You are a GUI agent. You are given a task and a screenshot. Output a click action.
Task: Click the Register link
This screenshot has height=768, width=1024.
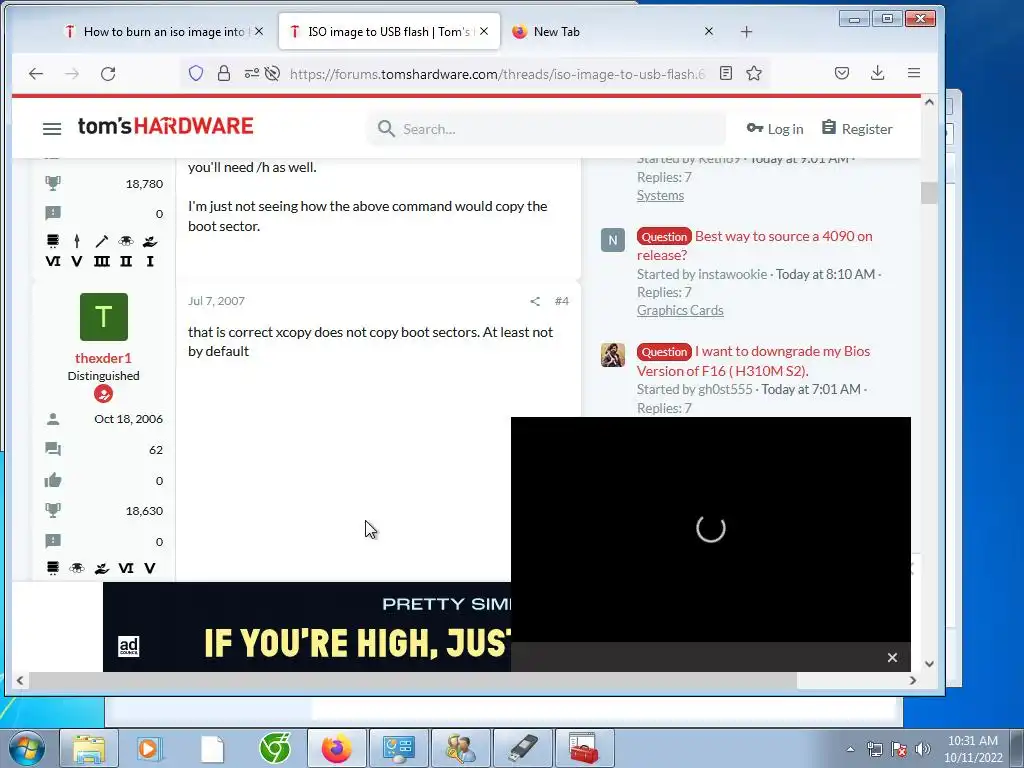click(857, 129)
